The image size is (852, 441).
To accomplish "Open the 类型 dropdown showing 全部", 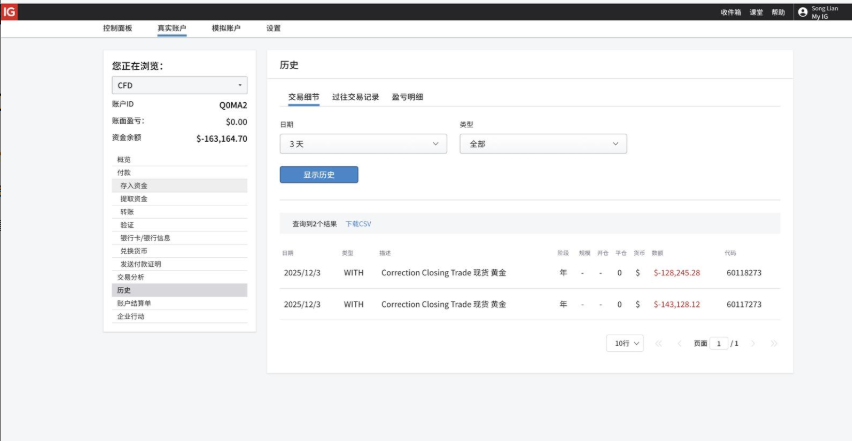I will pyautogui.click(x=543, y=144).
